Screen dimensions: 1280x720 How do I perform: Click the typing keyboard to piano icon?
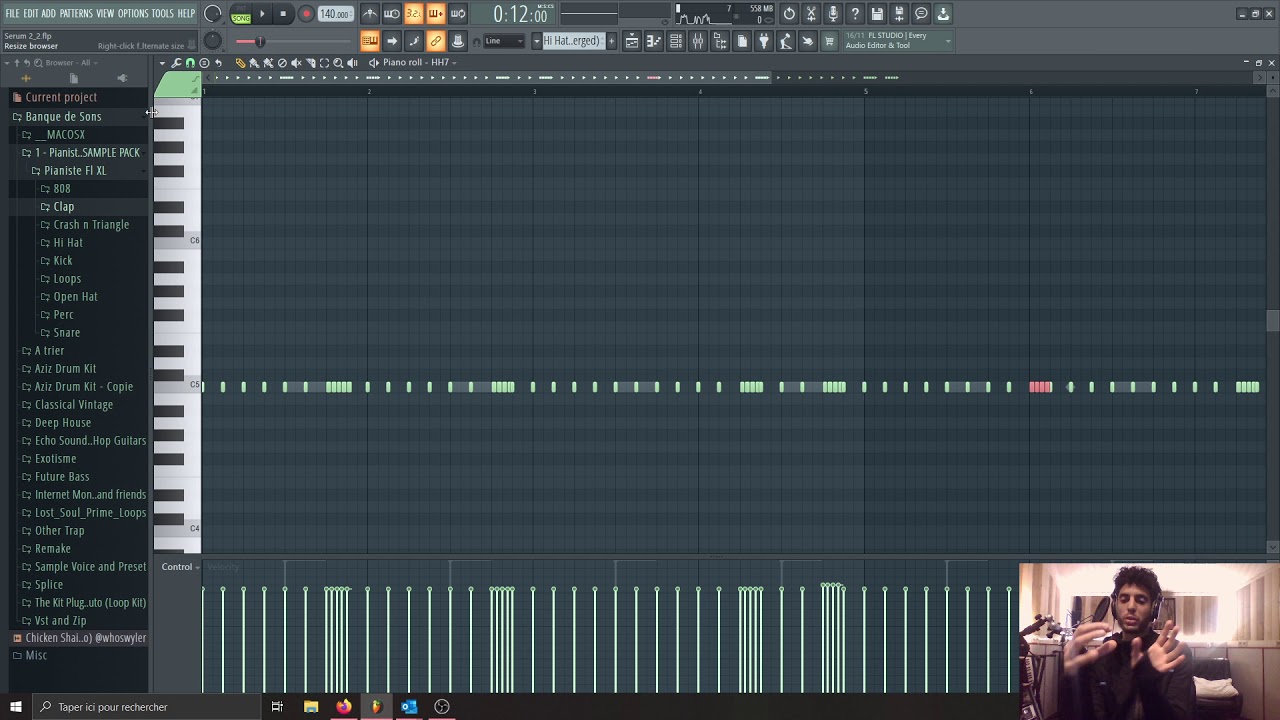(370, 41)
